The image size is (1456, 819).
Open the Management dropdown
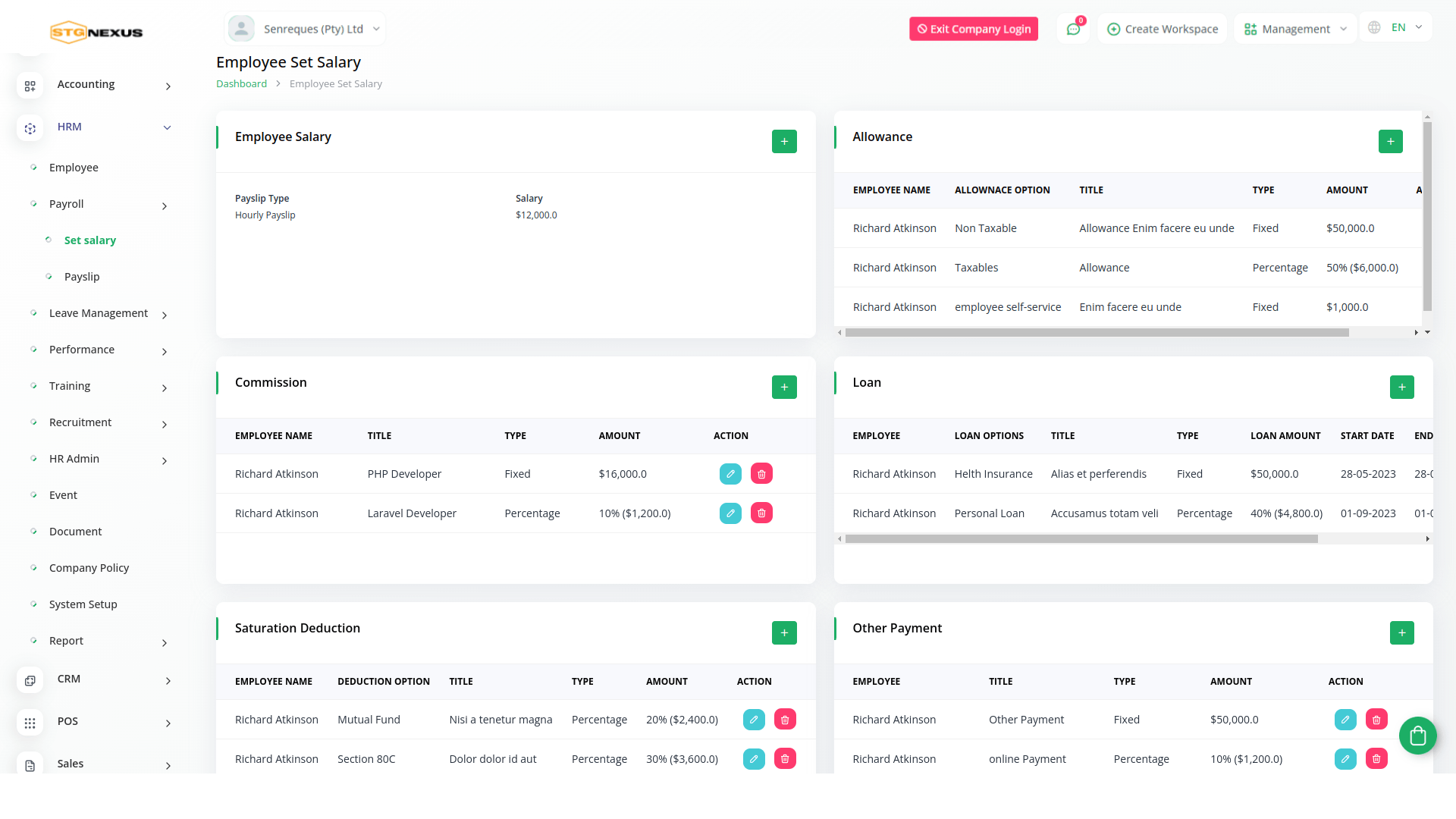1295,29
